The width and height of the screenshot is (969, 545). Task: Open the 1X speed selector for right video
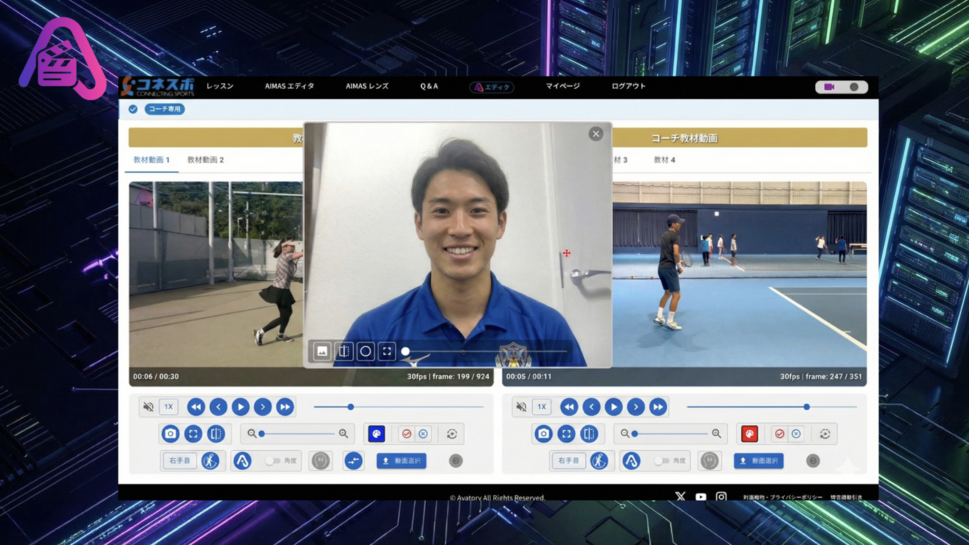tap(541, 407)
